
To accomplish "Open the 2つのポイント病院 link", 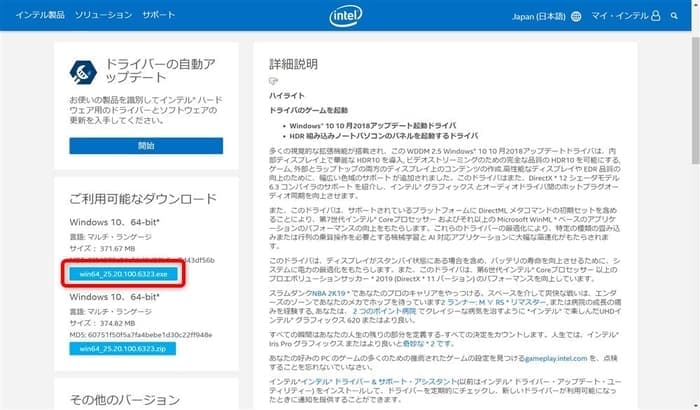I will pyautogui.click(x=384, y=311).
